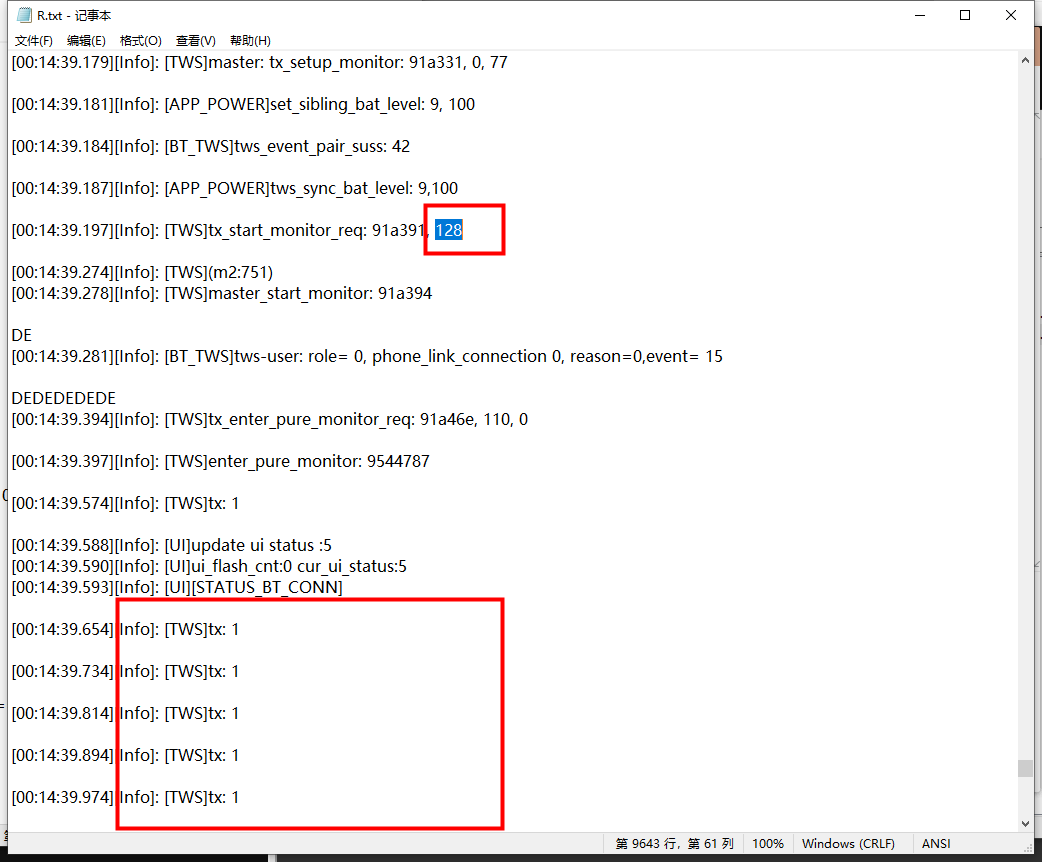Click the highlighted value 128
This screenshot has width=1042, height=862.
(x=449, y=230)
